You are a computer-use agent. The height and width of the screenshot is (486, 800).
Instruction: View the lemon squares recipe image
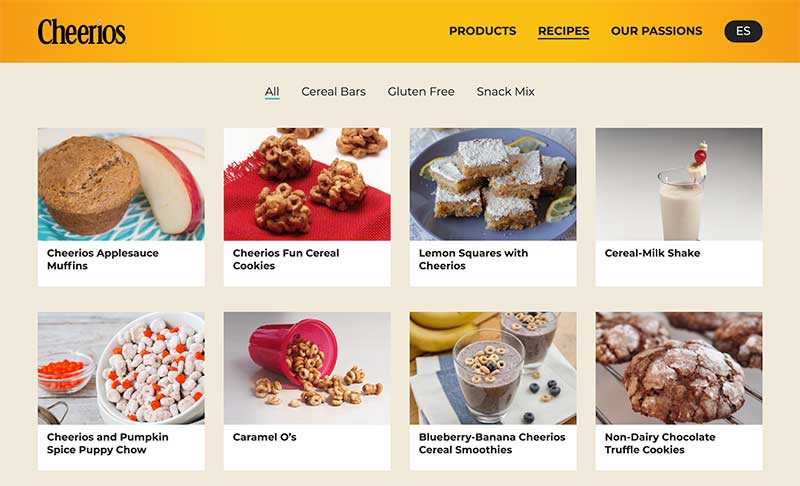[x=493, y=184]
